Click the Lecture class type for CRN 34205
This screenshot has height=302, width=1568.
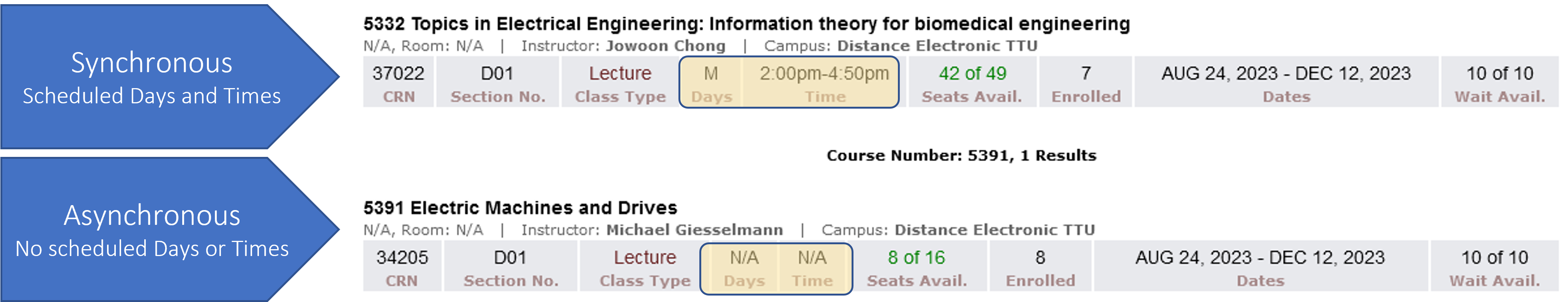click(x=645, y=258)
